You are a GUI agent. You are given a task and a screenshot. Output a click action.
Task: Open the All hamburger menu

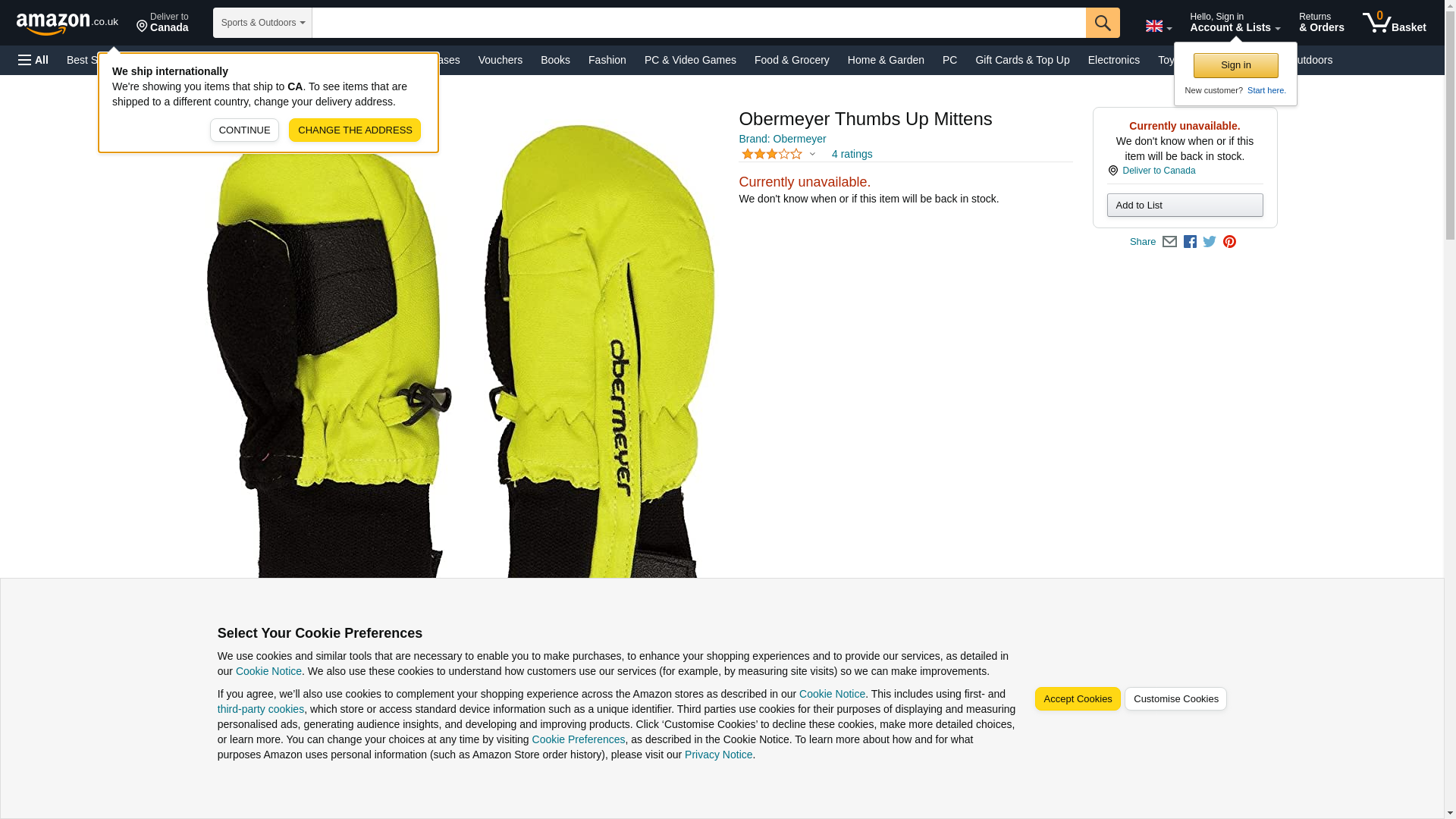(x=33, y=60)
